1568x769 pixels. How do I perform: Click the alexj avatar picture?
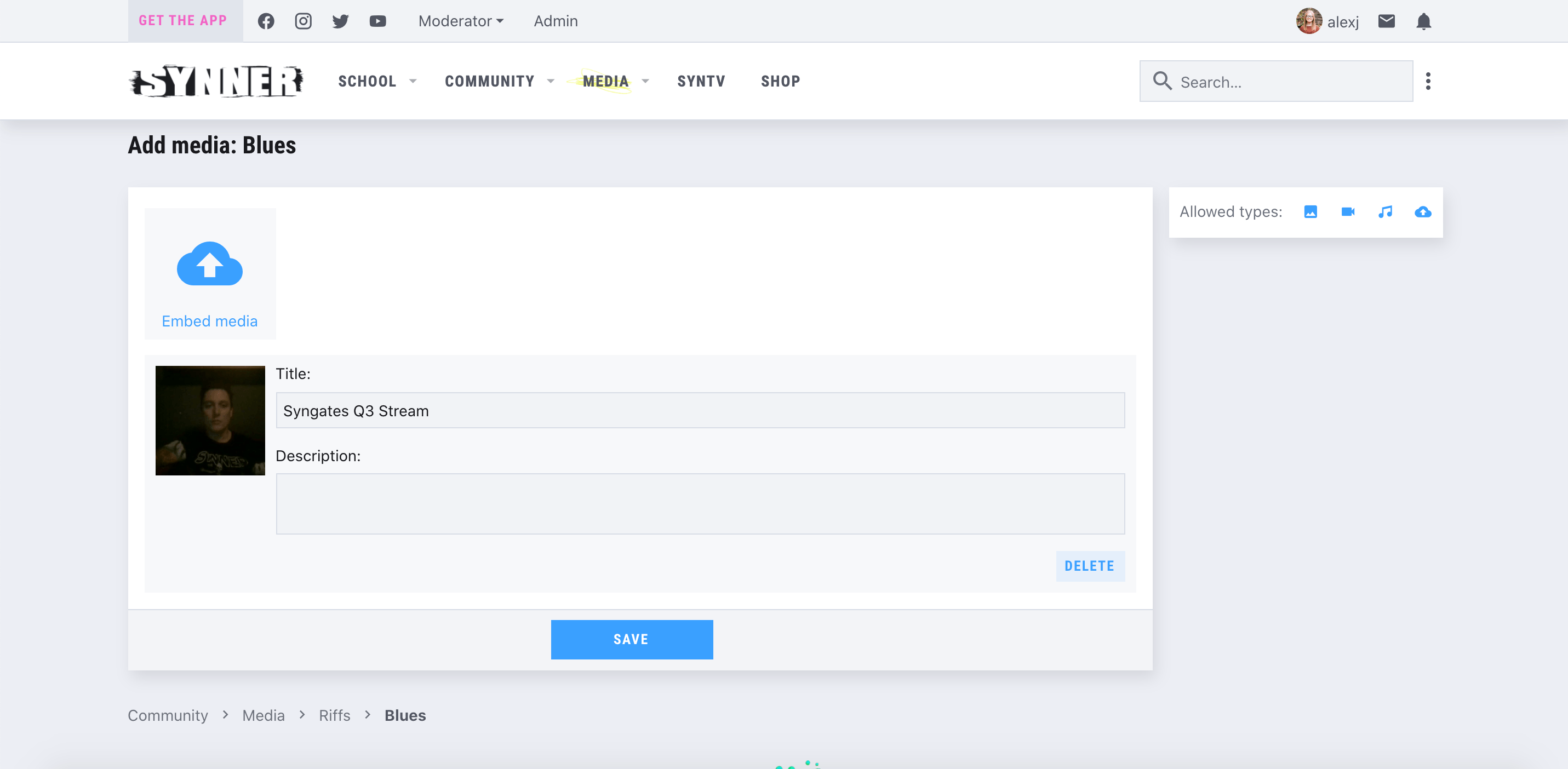click(1309, 21)
